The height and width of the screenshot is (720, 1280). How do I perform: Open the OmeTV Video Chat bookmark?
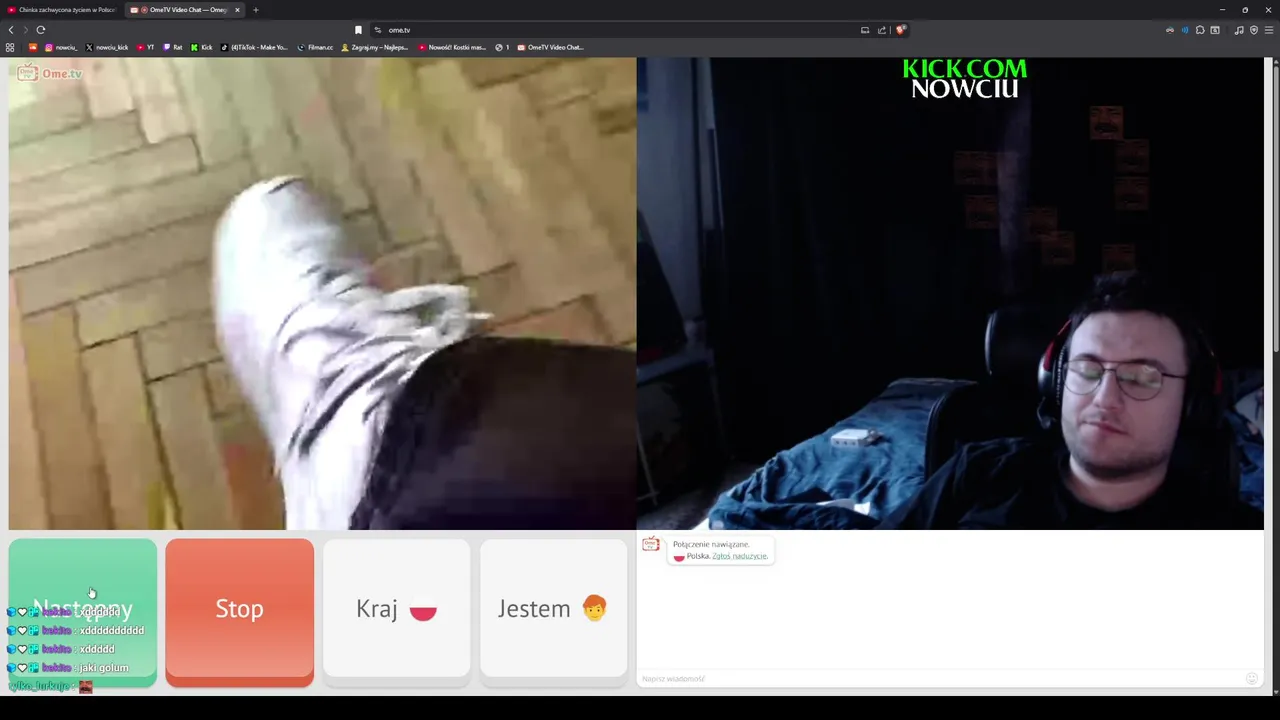[550, 47]
